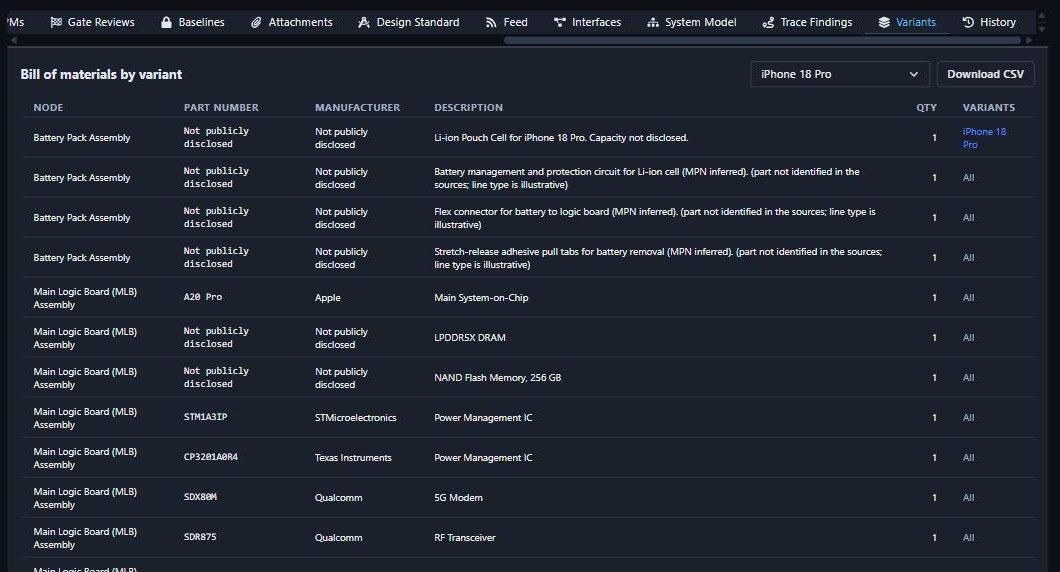
Task: Open the Attachments tab
Action: (x=291, y=22)
